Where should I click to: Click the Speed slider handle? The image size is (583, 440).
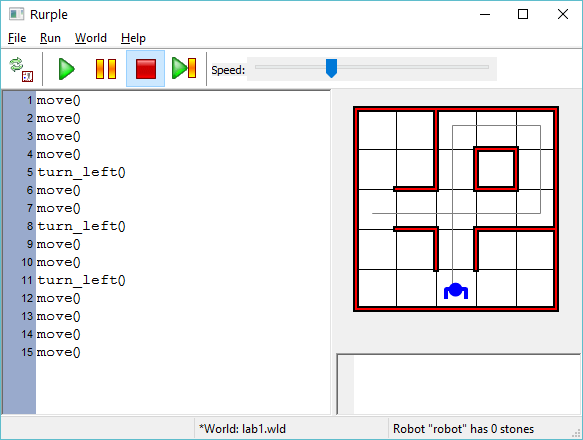point(331,68)
